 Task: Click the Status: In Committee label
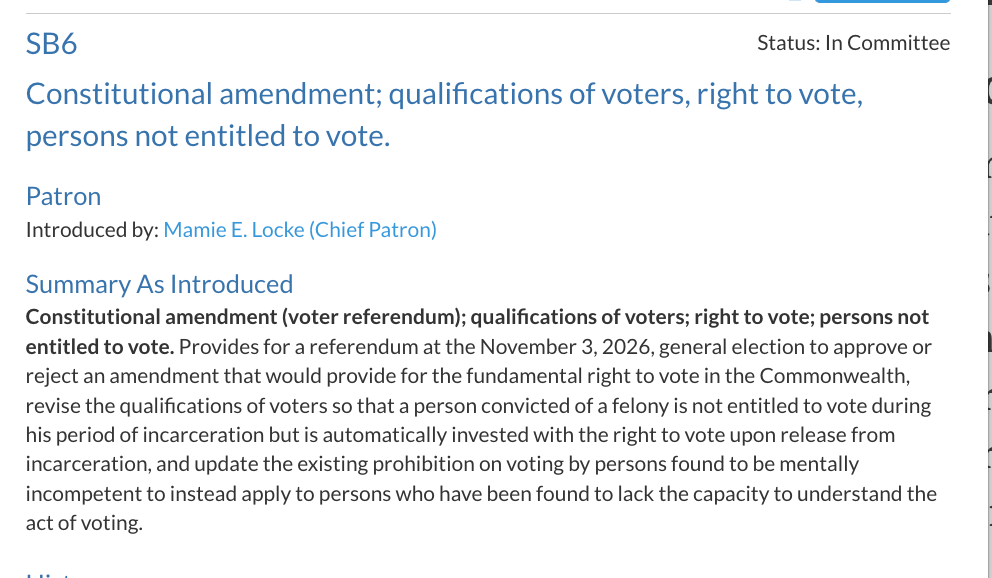point(853,42)
